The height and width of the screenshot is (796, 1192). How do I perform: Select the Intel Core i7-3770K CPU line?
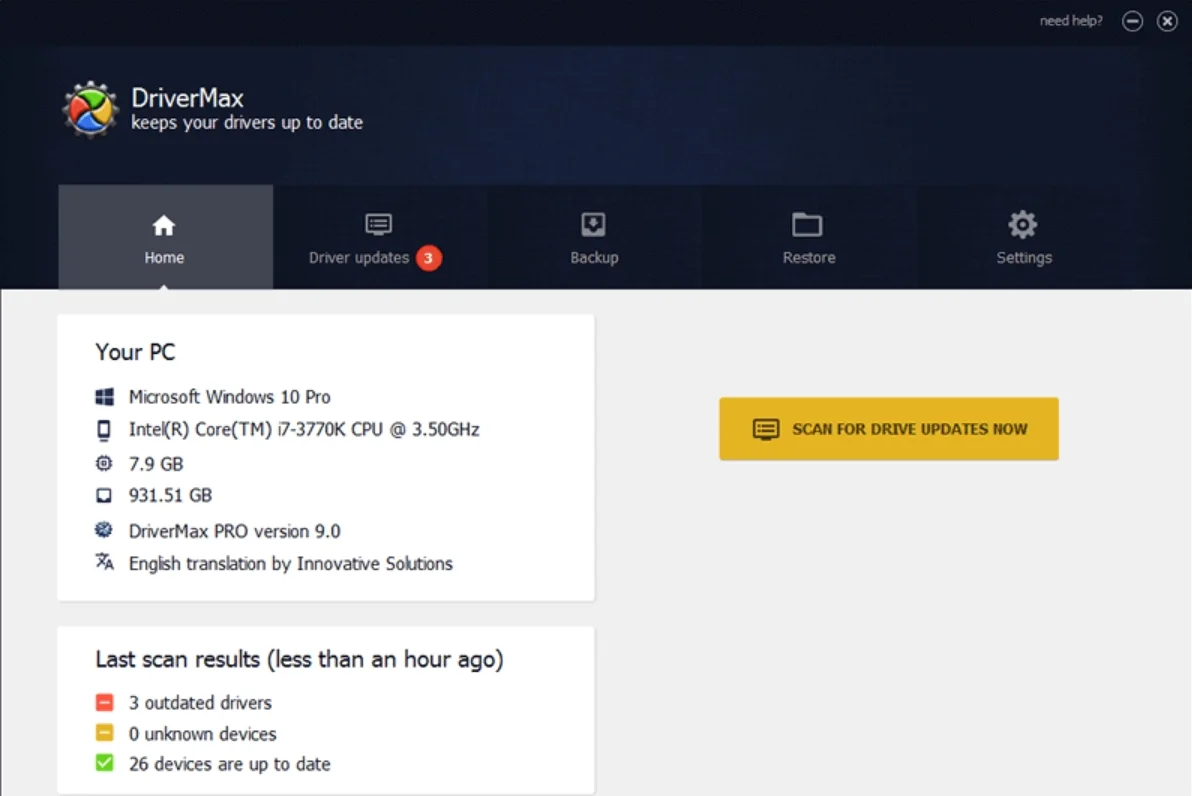pyautogui.click(x=304, y=430)
